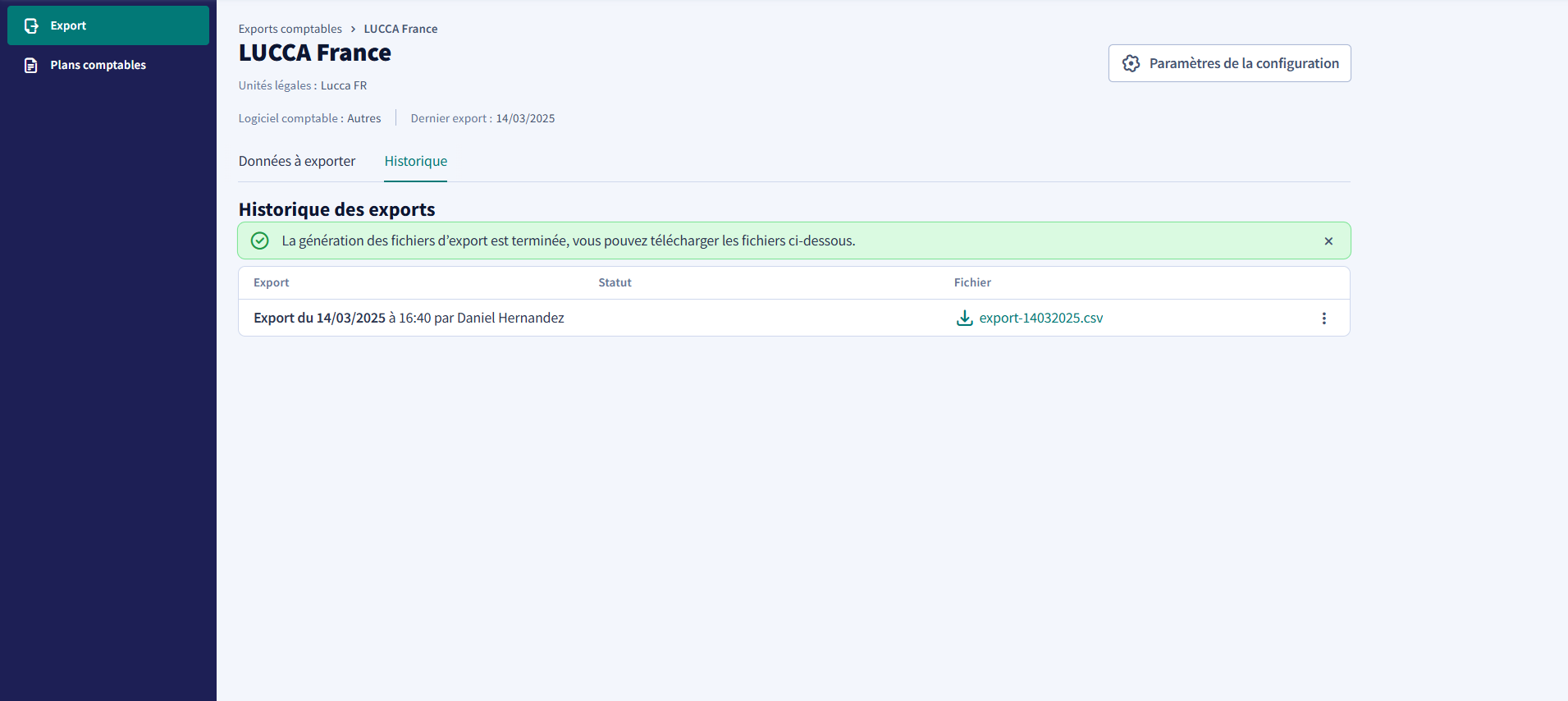Switch to Données à exporter tab

pyautogui.click(x=297, y=161)
